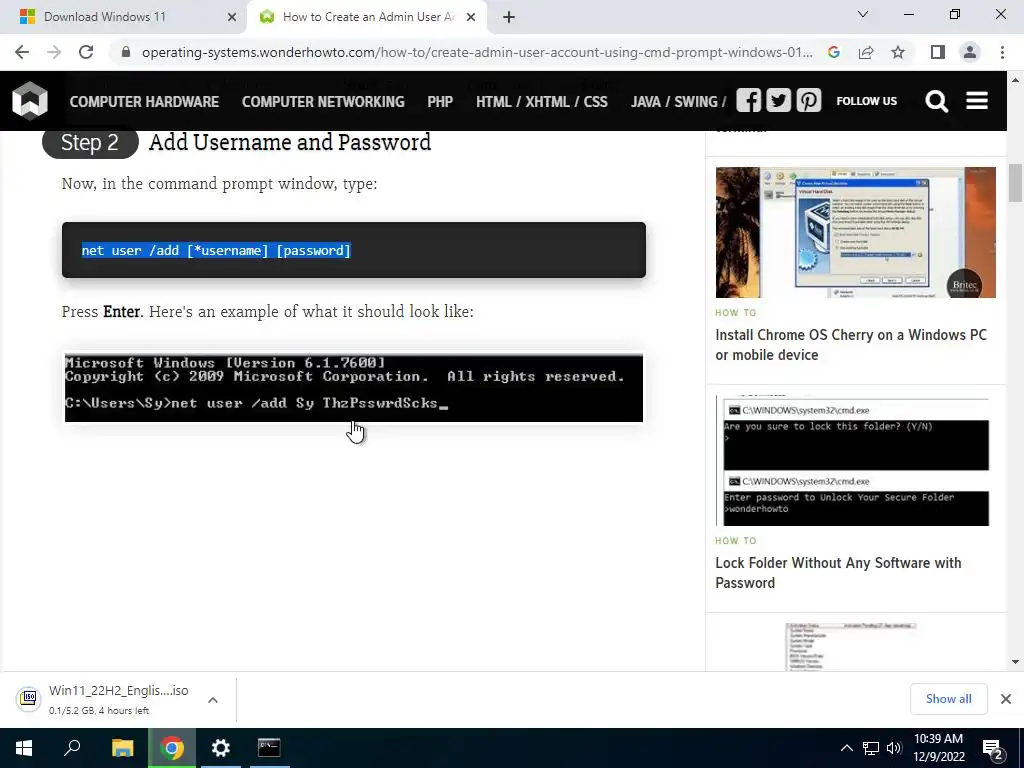
Task: Click the scrollbar up arrow
Action: (x=1016, y=80)
